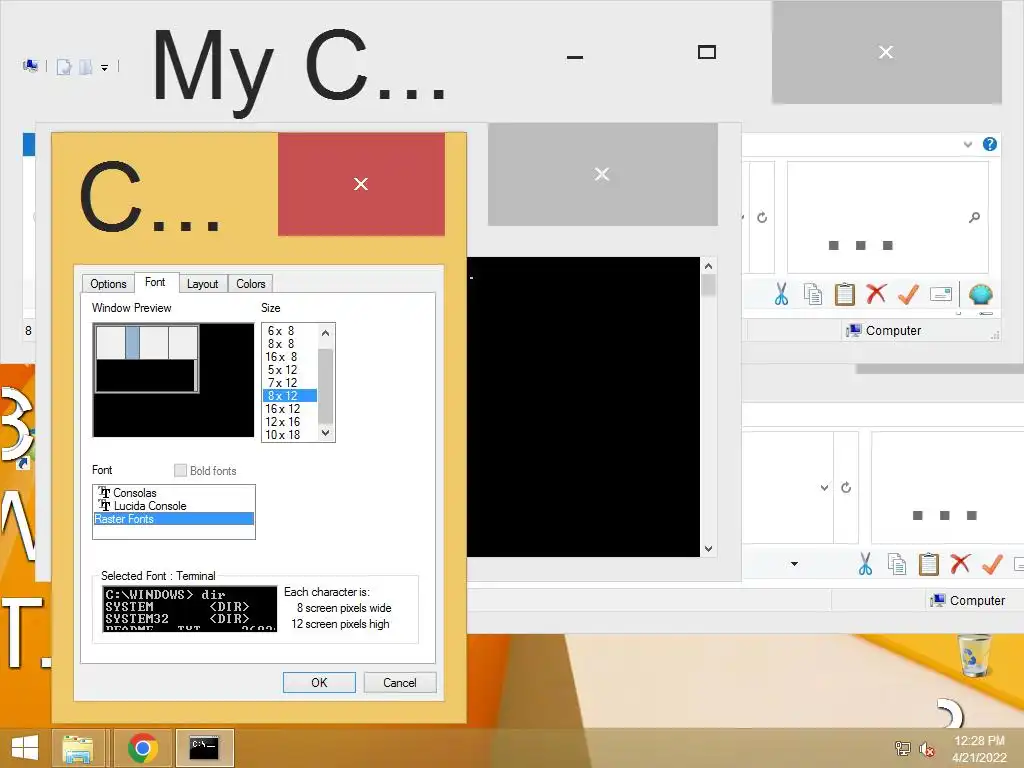Switch to the Layout tab

202,284
